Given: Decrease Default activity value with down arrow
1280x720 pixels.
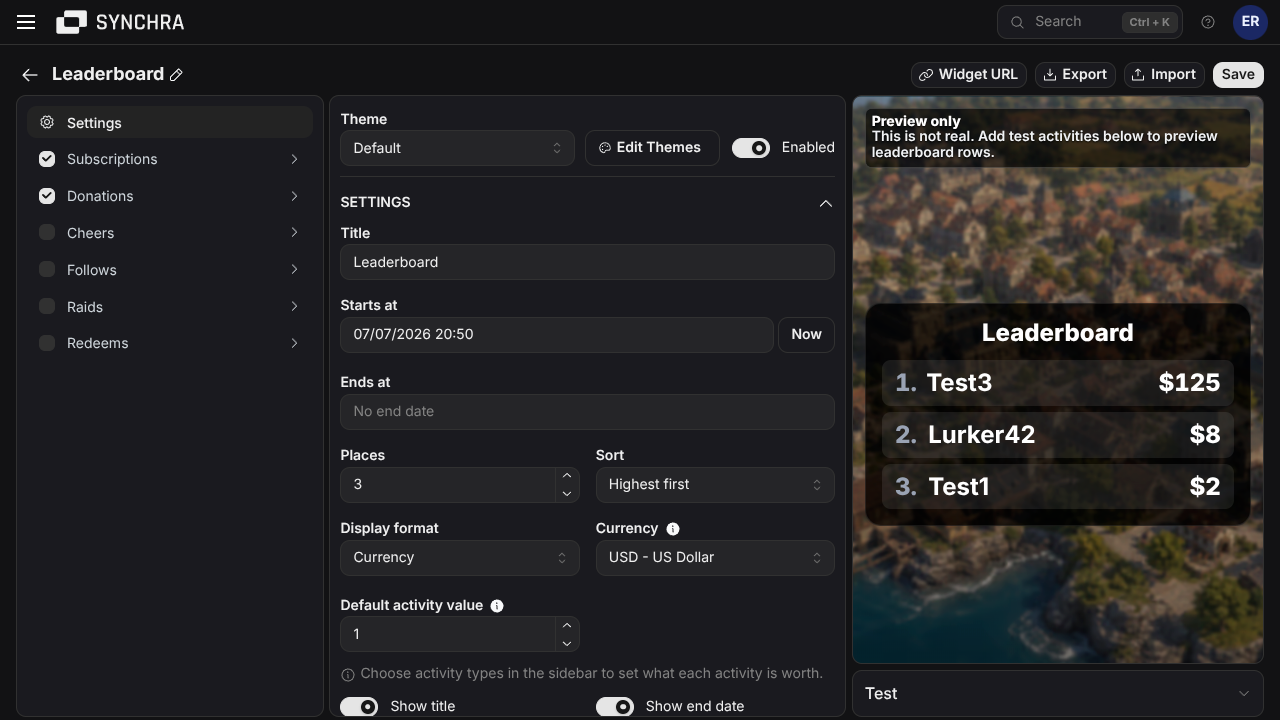Looking at the screenshot, I should click(x=567, y=643).
